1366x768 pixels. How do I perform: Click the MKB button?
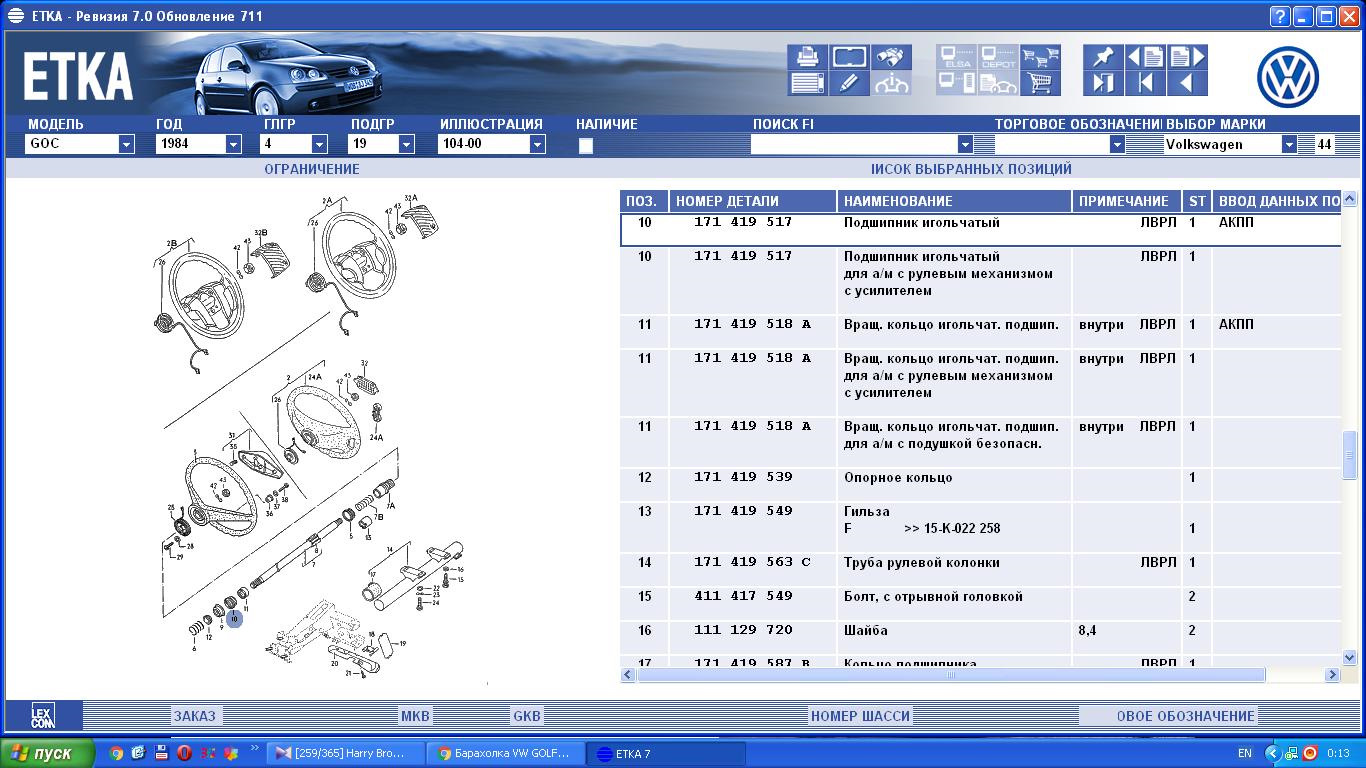point(415,716)
